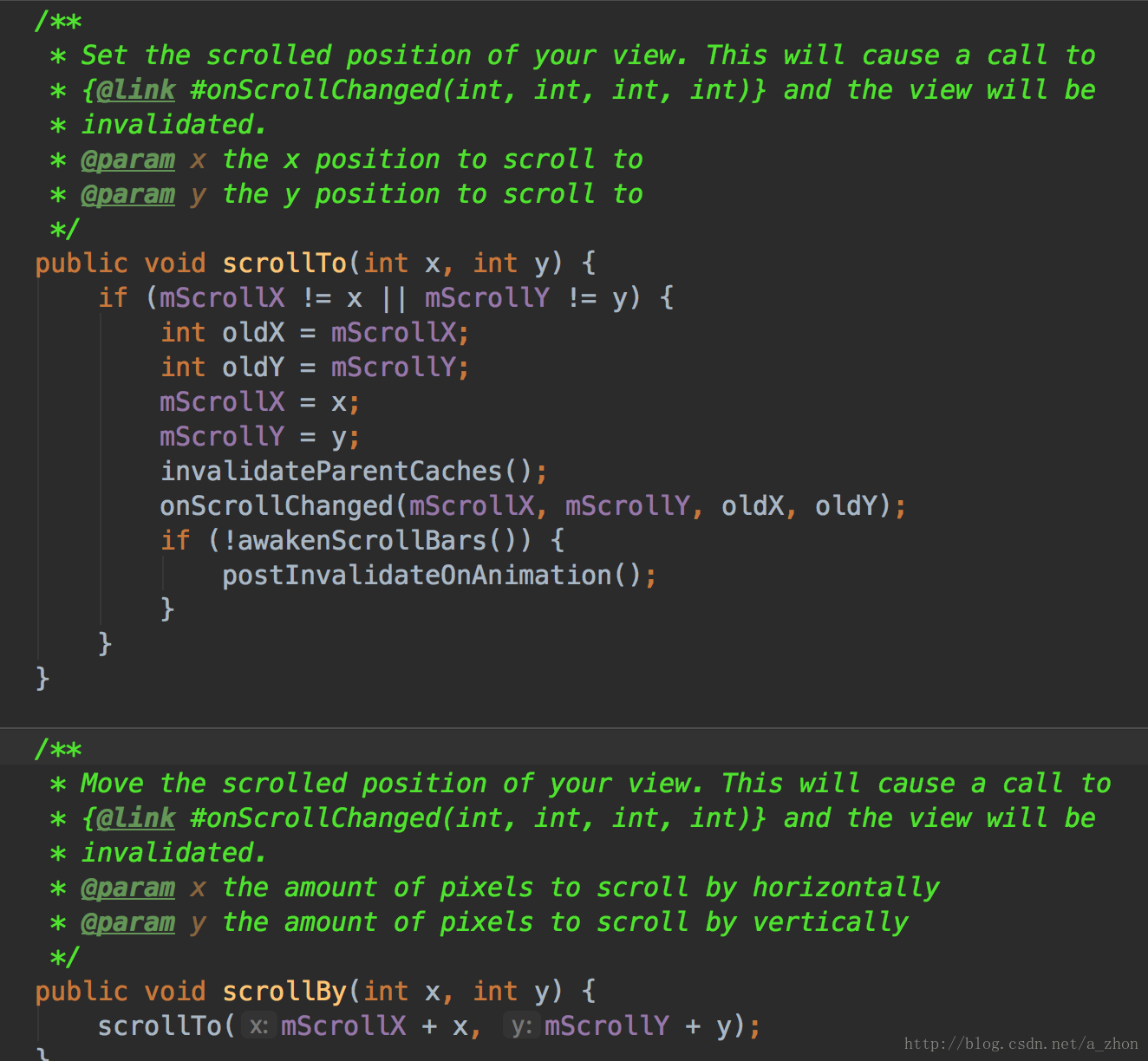Click the x: parameter hint in scrollTo call

pyautogui.click(x=258, y=1026)
